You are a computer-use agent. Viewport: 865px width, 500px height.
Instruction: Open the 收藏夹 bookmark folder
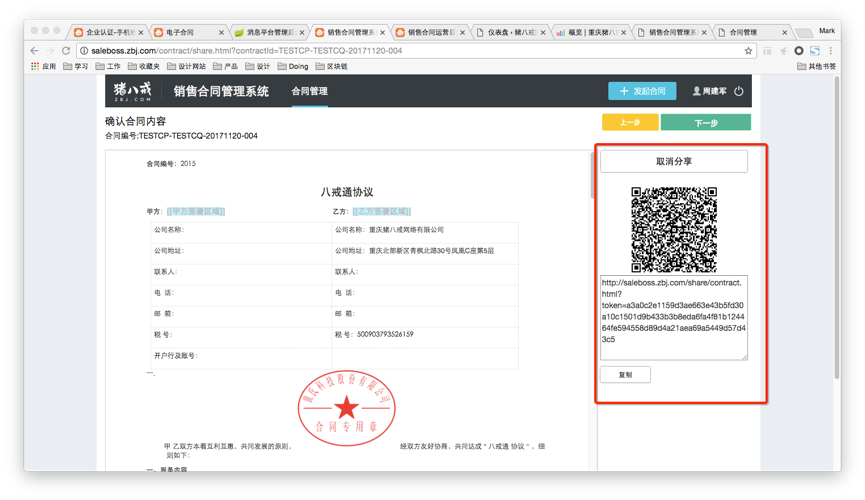[x=144, y=66]
